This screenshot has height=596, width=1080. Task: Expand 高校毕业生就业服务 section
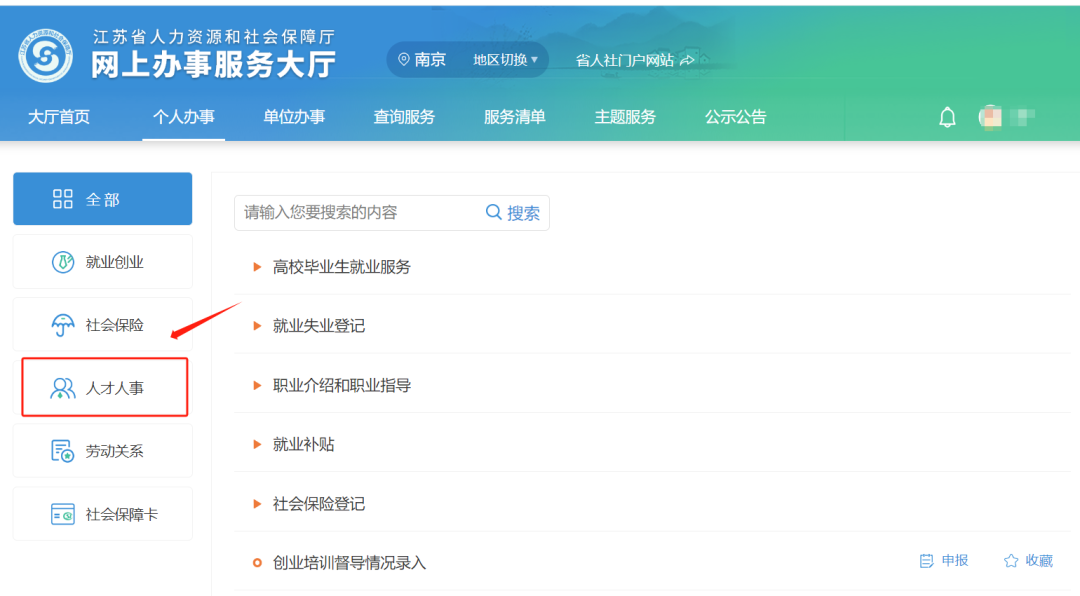[341, 267]
